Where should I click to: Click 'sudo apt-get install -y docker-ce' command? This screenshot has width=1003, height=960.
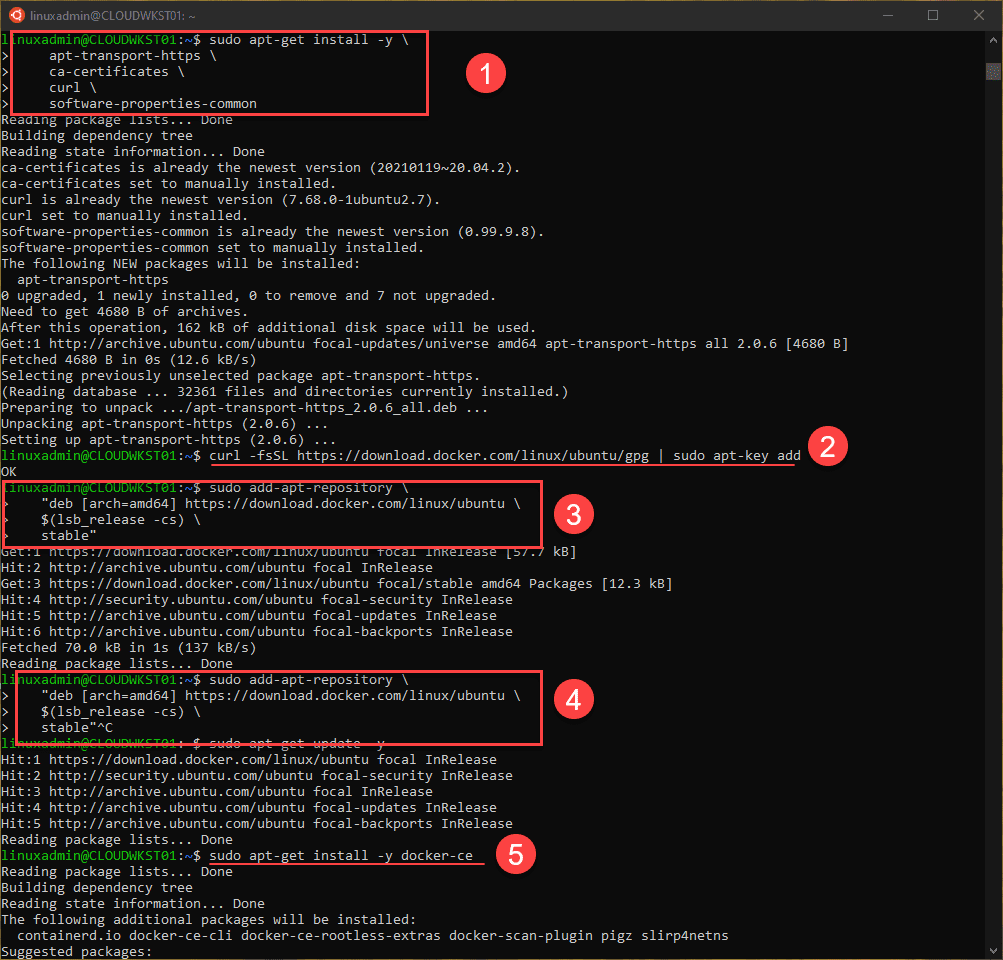coord(341,855)
